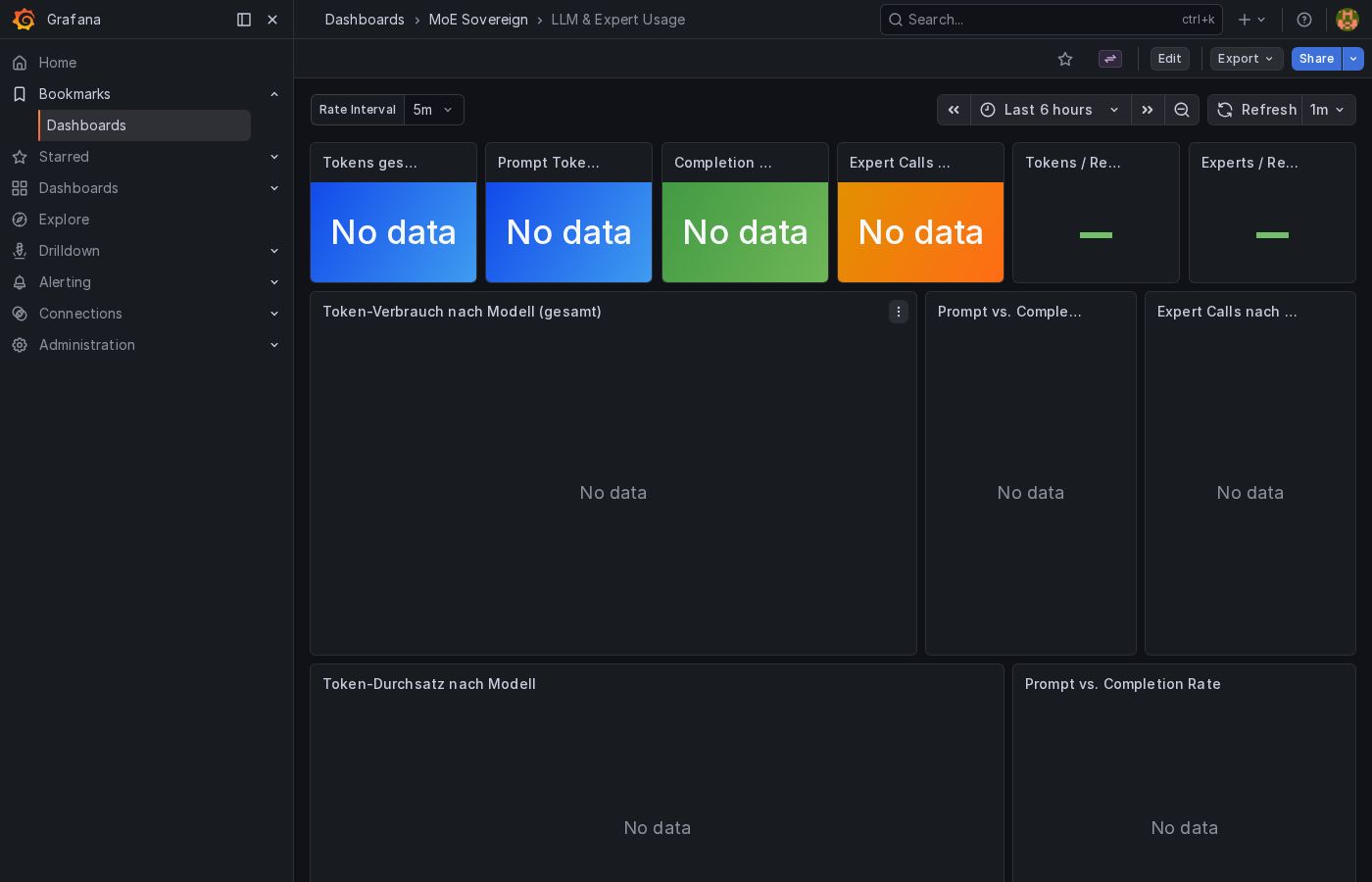Toggle the dashboard favorite star
Screen dimensions: 1372x882
point(1065,59)
